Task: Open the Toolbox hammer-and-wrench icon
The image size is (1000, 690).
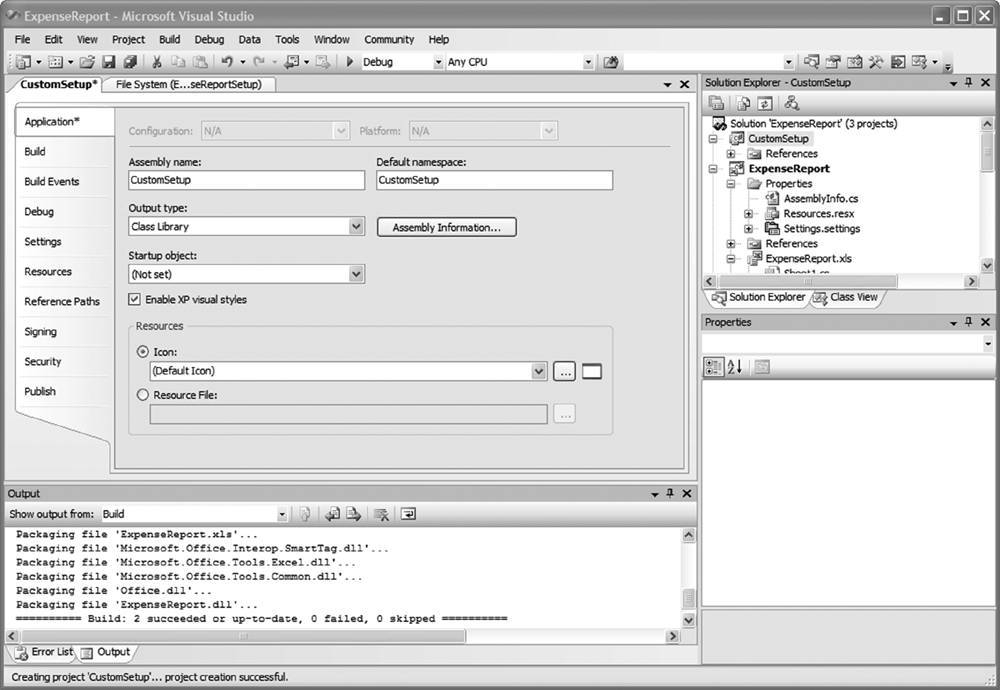Action: (x=876, y=62)
